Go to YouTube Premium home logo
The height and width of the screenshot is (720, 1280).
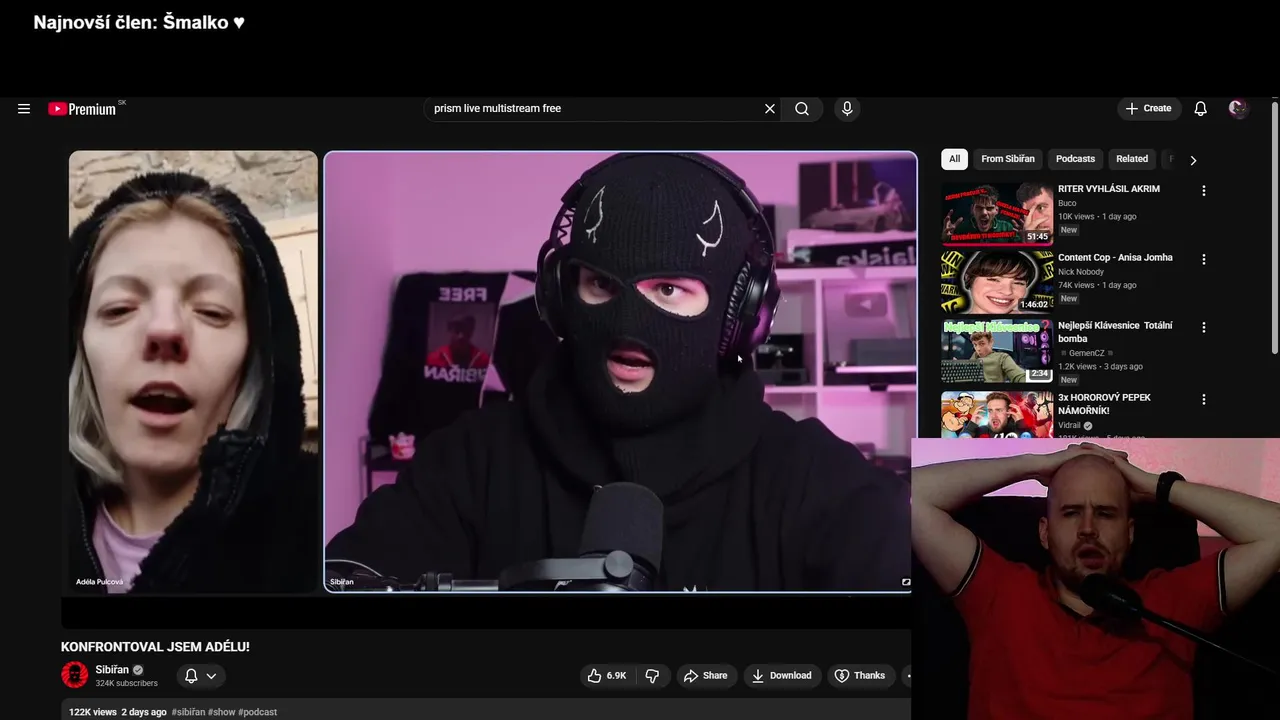[83, 109]
